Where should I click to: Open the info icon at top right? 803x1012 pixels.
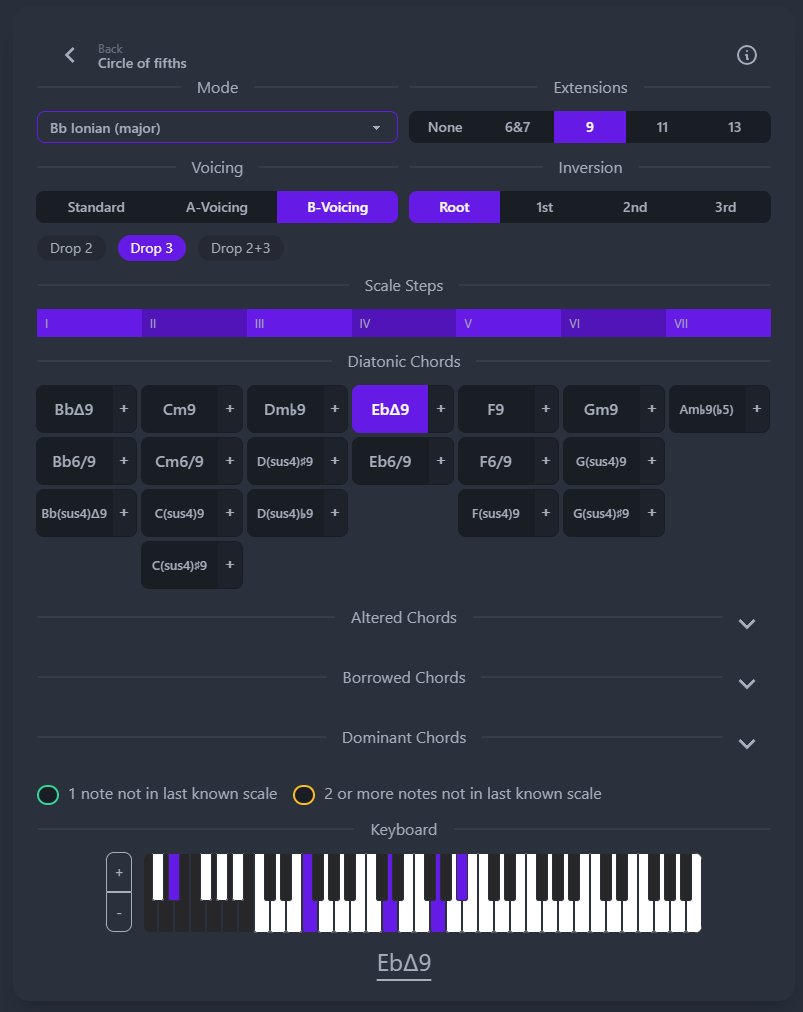747,56
